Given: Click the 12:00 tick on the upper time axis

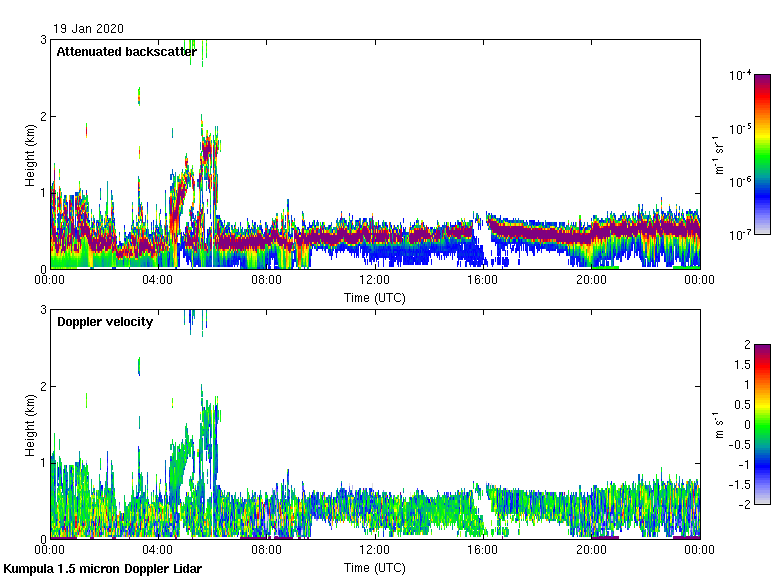Looking at the screenshot, I should [375, 281].
